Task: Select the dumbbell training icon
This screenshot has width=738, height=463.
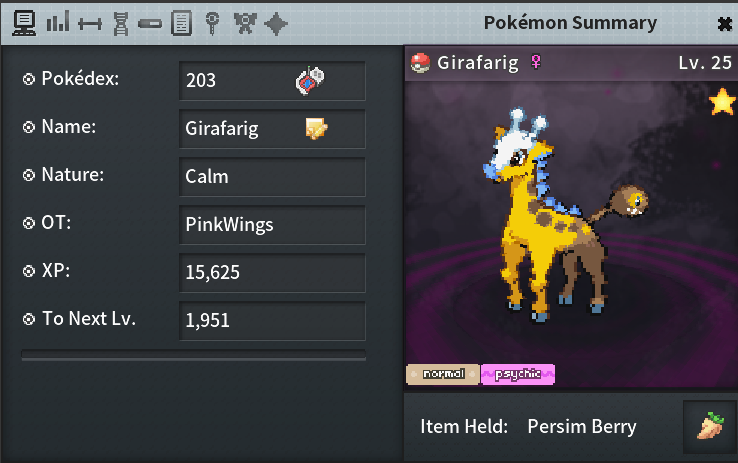Action: [x=90, y=24]
